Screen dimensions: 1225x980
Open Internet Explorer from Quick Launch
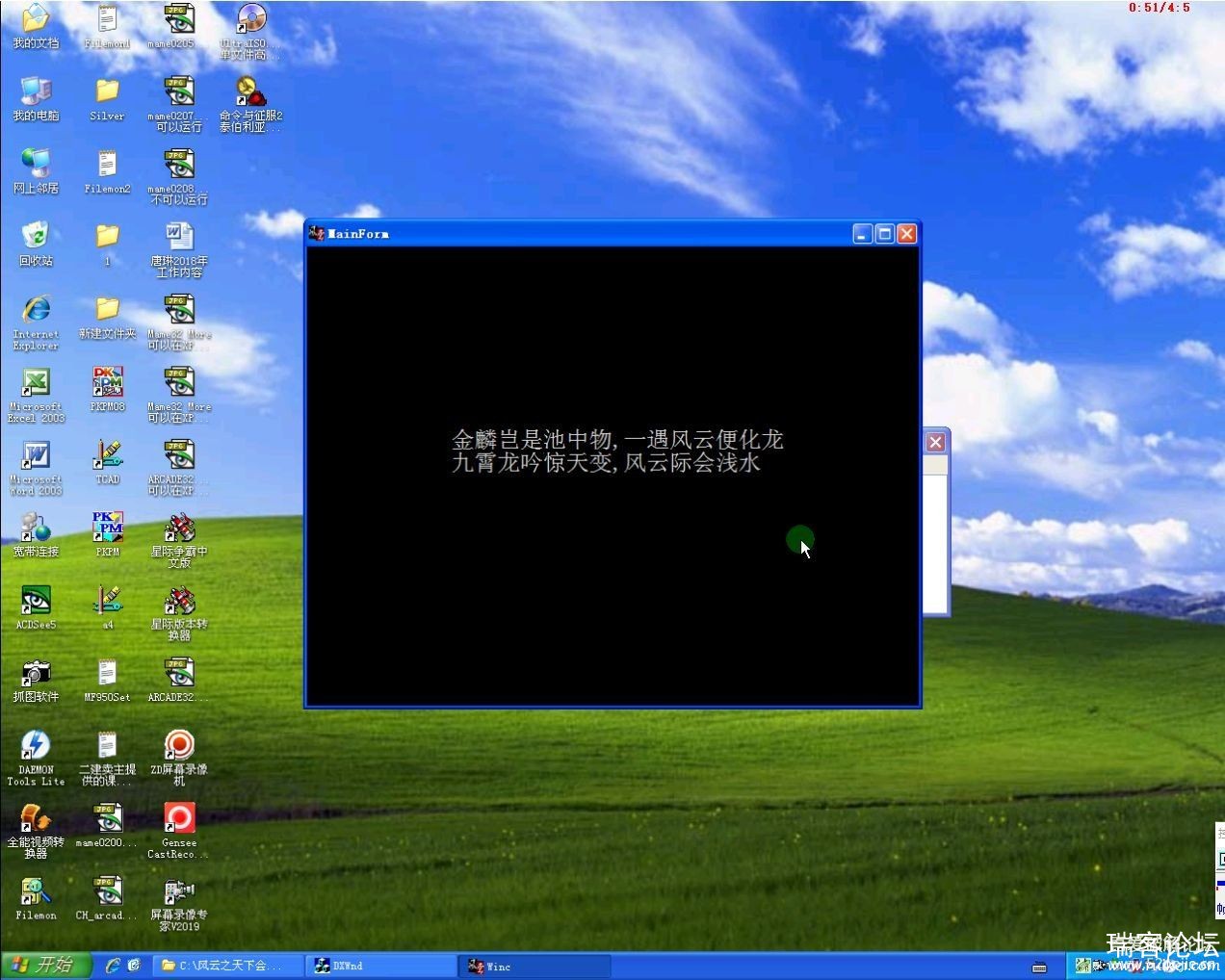click(x=113, y=965)
